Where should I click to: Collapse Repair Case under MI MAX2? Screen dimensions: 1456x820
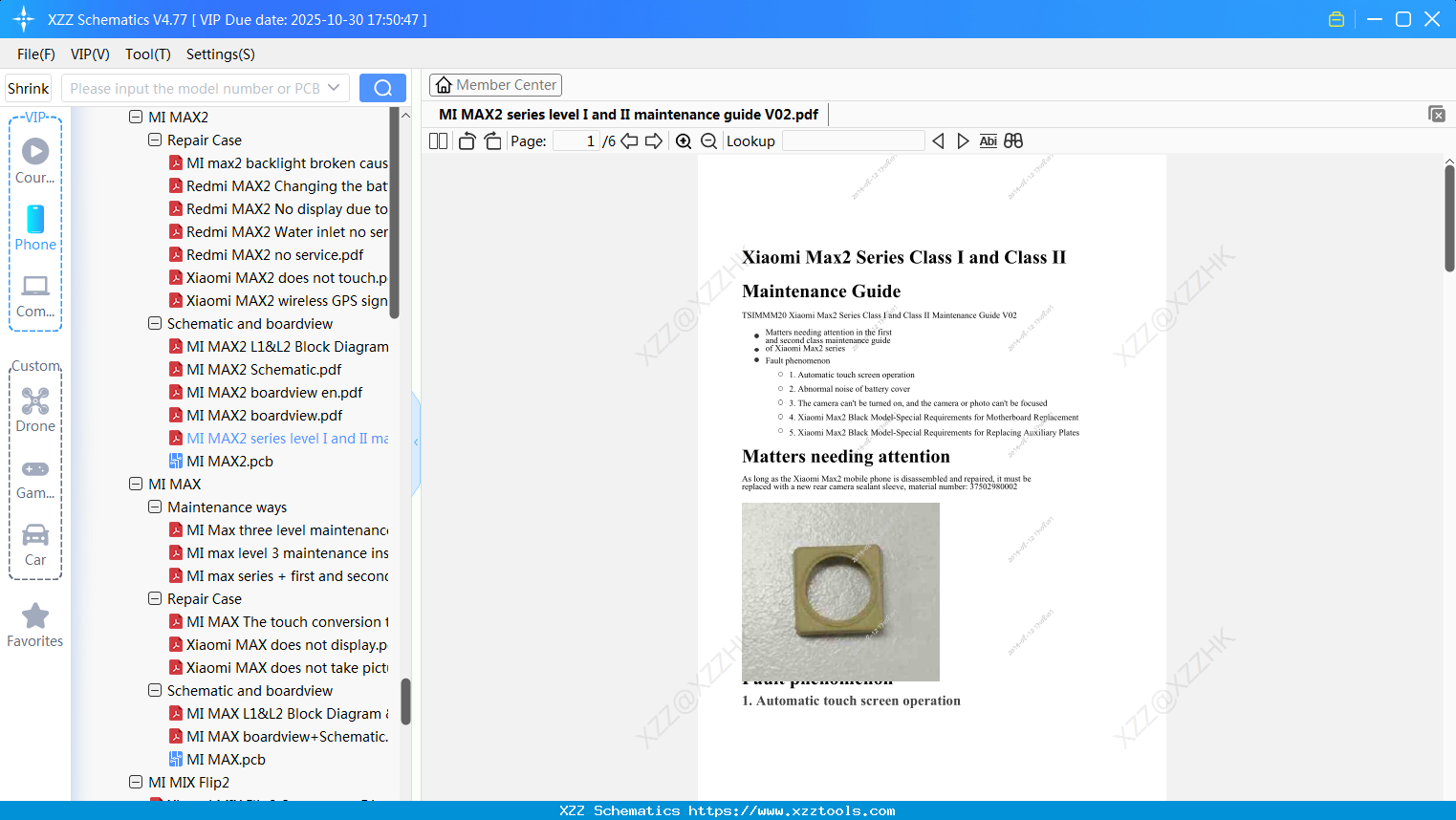tap(155, 140)
